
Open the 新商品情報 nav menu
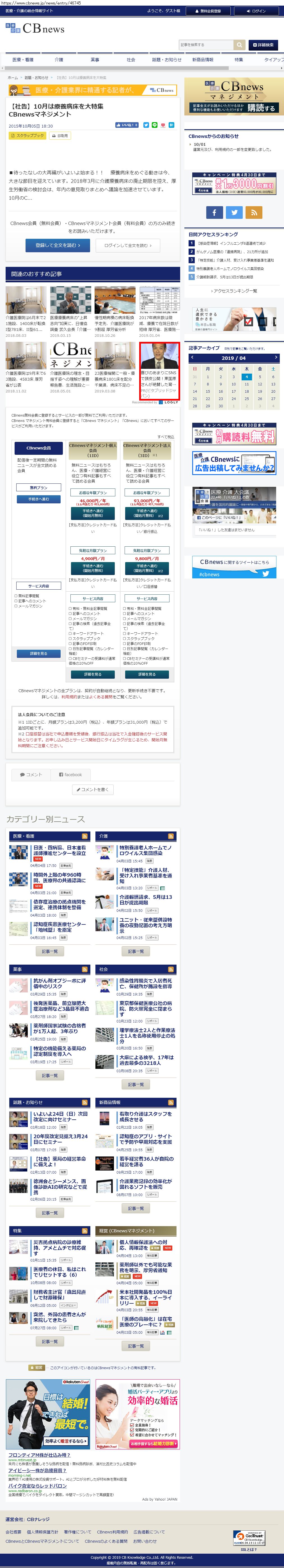[203, 60]
